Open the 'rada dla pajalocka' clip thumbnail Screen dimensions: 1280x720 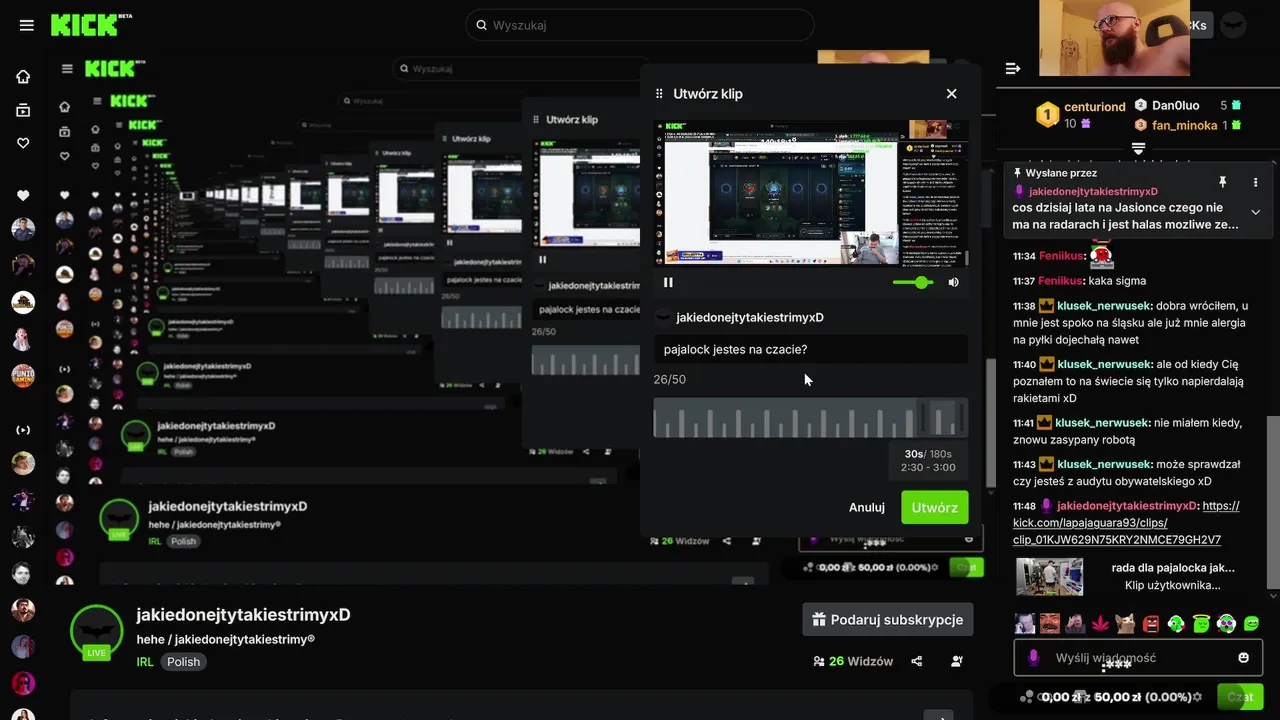tap(1049, 576)
